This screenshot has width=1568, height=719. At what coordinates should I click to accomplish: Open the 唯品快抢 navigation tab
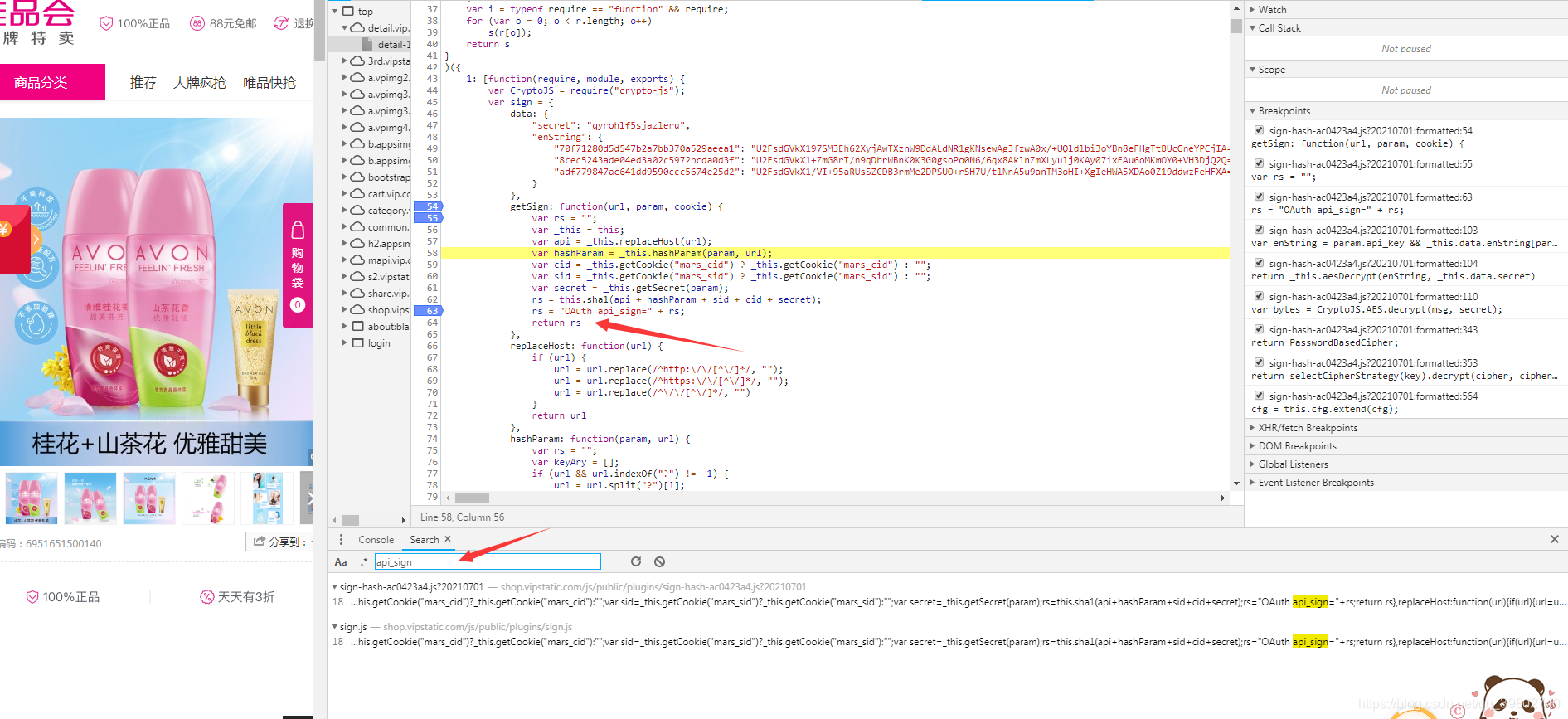tap(269, 83)
